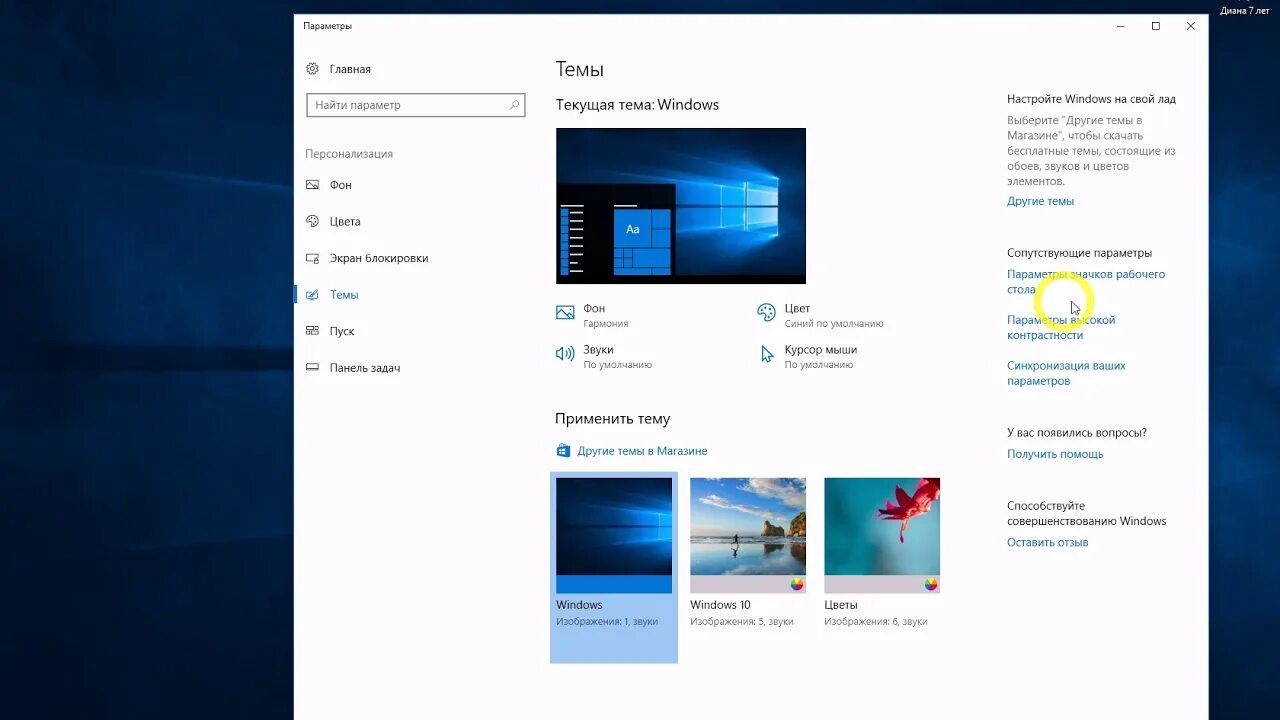
Task: Open Параметры значков рабочего стола
Action: tap(1086, 282)
